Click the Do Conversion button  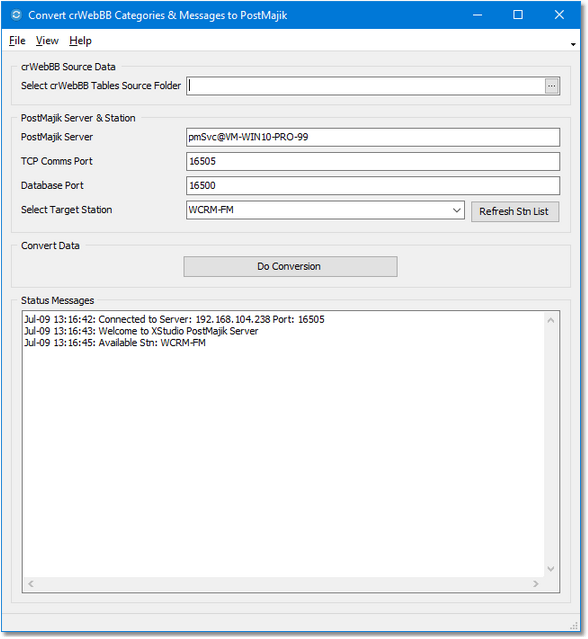pyautogui.click(x=290, y=267)
